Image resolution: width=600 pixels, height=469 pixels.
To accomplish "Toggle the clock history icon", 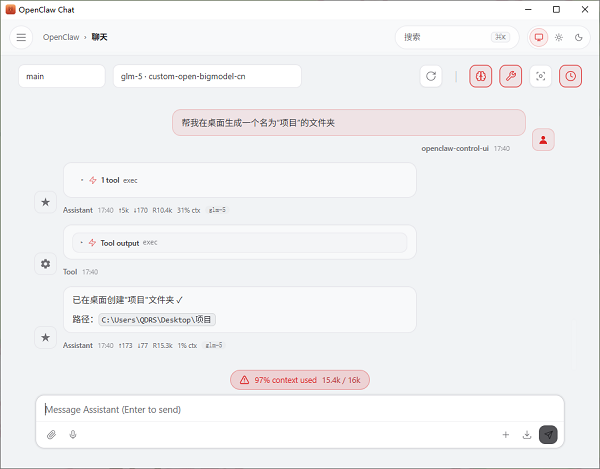I will point(570,76).
